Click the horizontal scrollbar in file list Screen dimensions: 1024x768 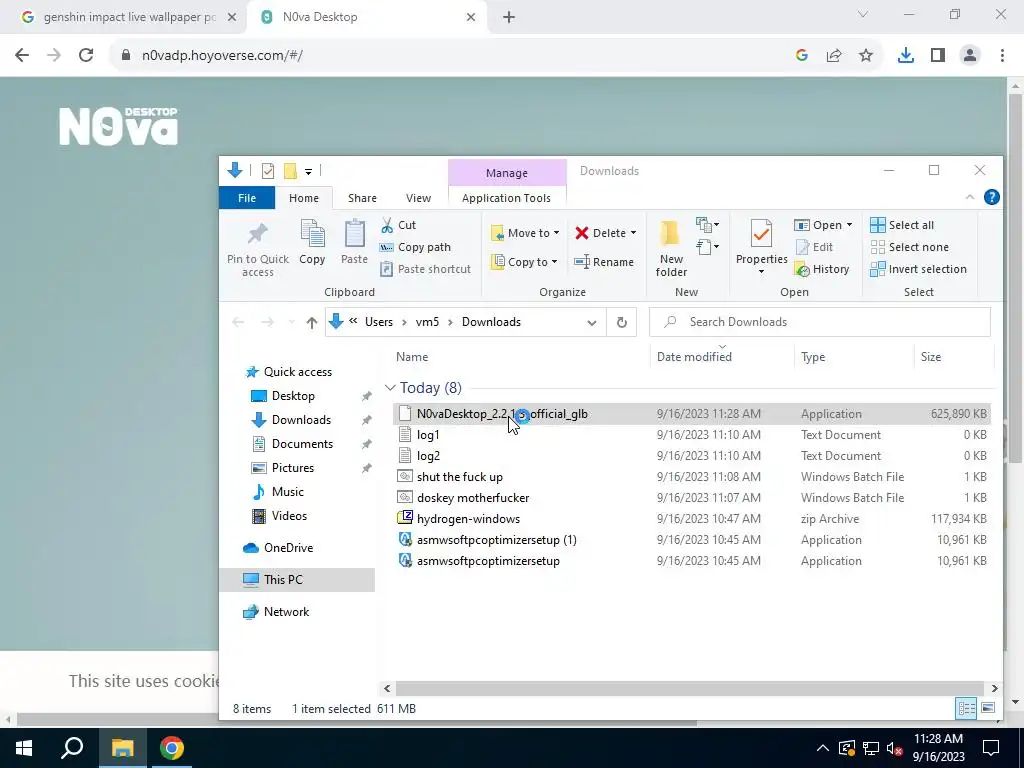pos(690,688)
